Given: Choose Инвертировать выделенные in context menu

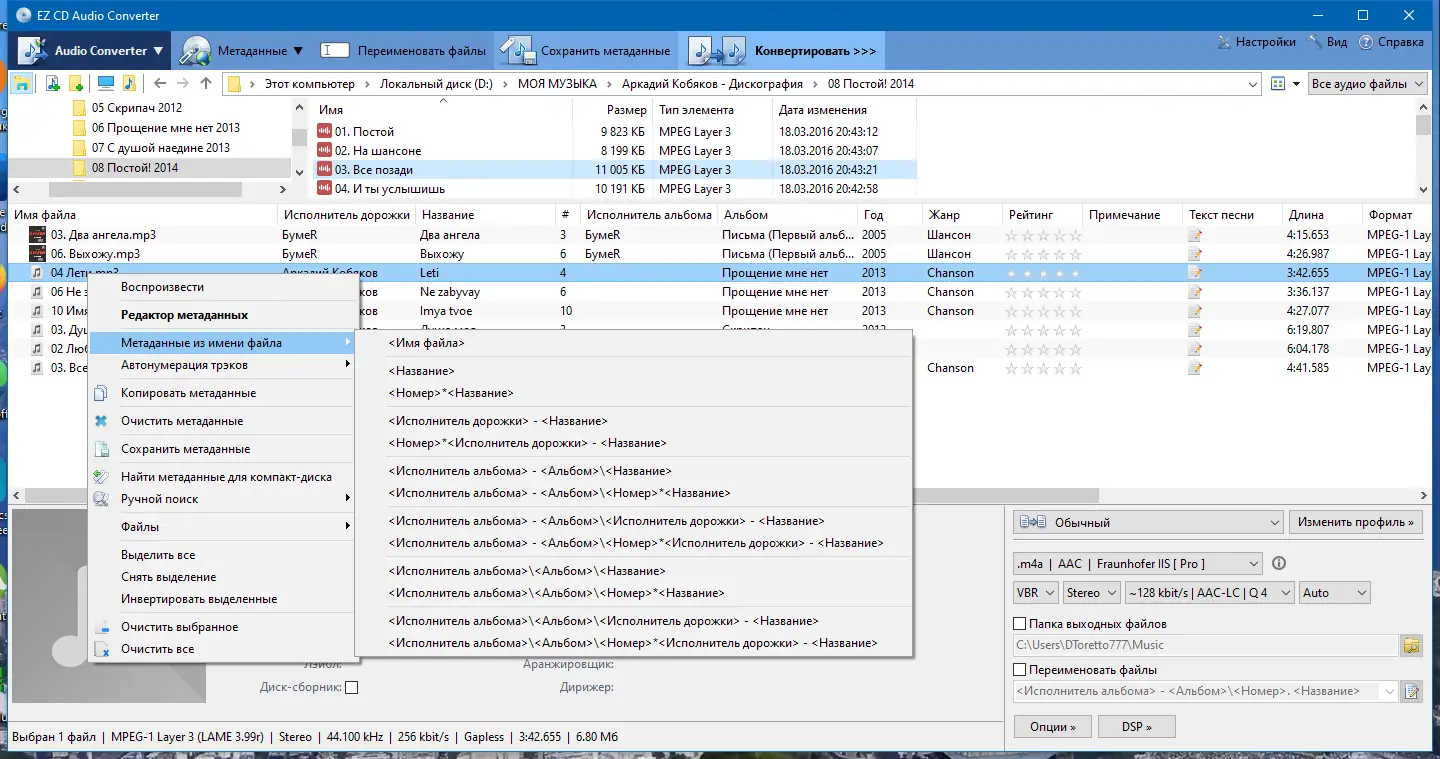Looking at the screenshot, I should (223, 599).
